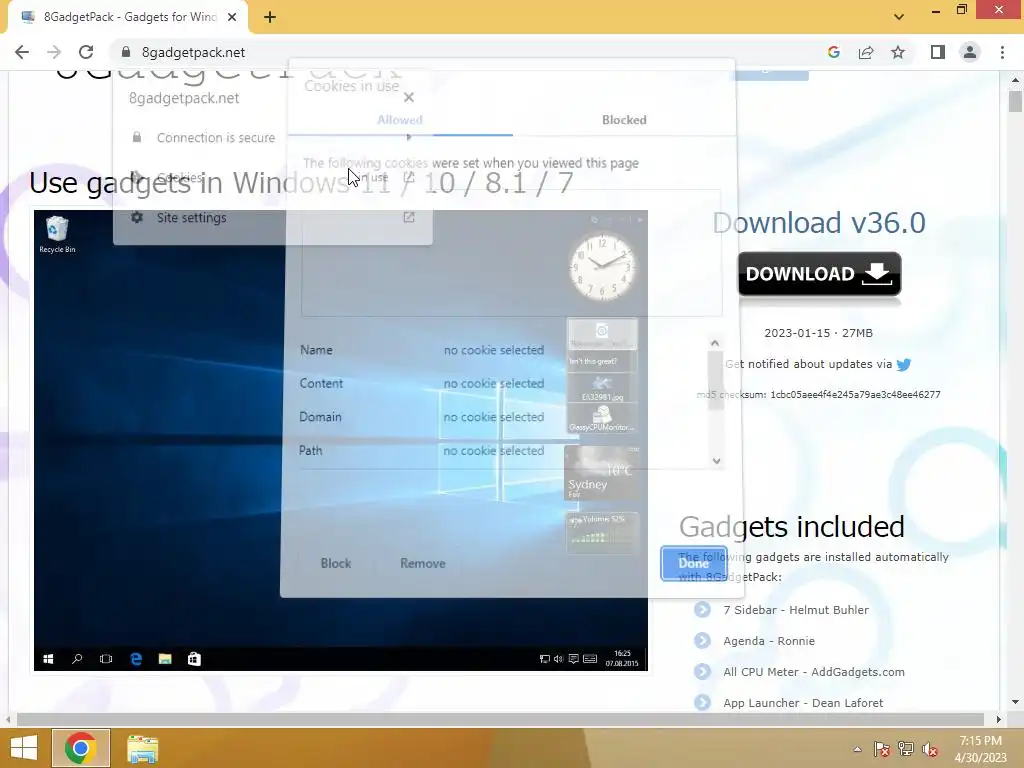
Task: Click the taskbar clock showing 7:15 PM
Action: tap(980, 749)
